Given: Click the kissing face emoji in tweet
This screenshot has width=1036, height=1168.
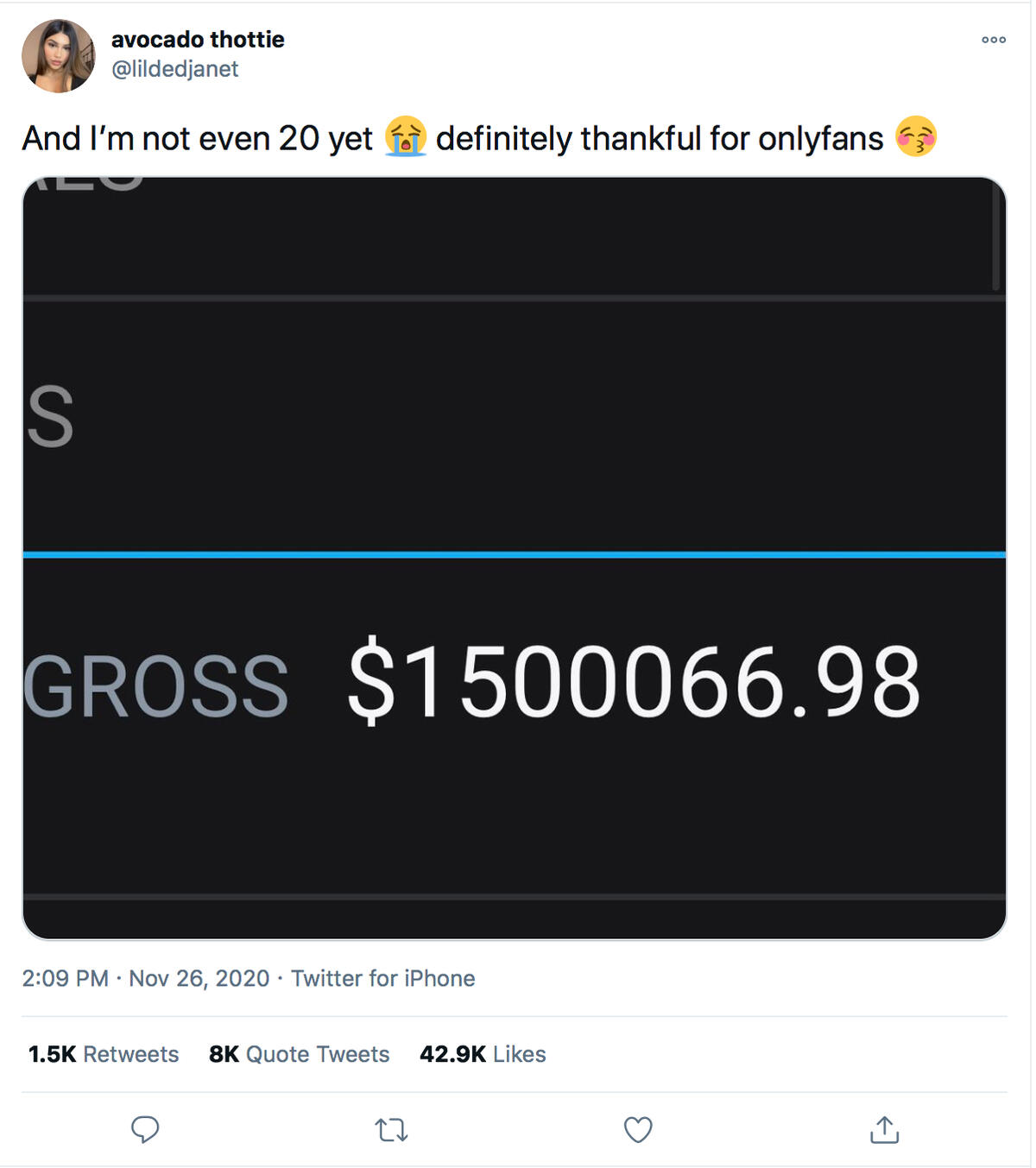Looking at the screenshot, I should coord(916,137).
